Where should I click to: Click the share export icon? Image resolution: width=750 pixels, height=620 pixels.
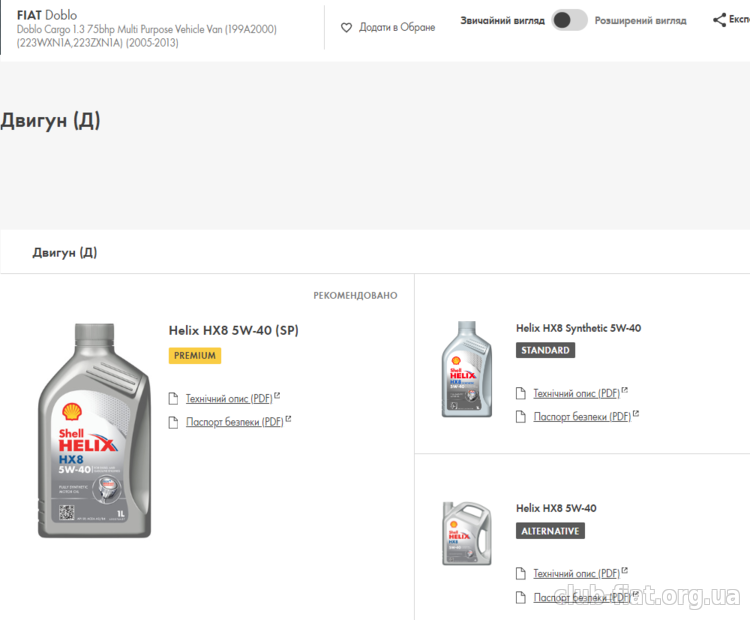(x=719, y=20)
